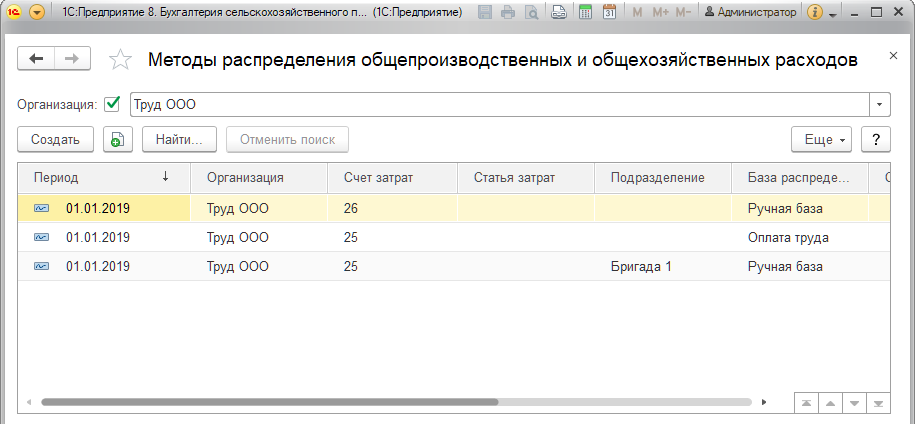This screenshot has height=424, width=915.
Task: Click the Send by email icon
Action: pos(559,12)
